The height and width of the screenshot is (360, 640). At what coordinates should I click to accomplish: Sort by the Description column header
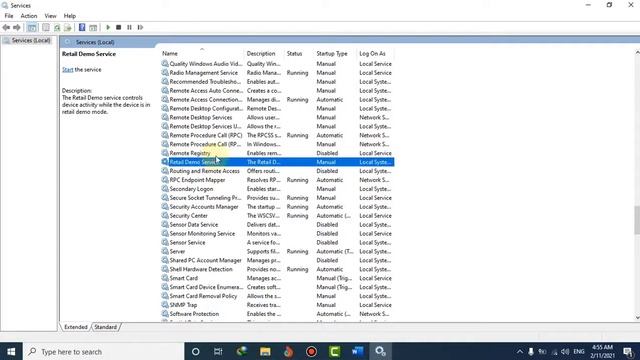[x=264, y=53]
